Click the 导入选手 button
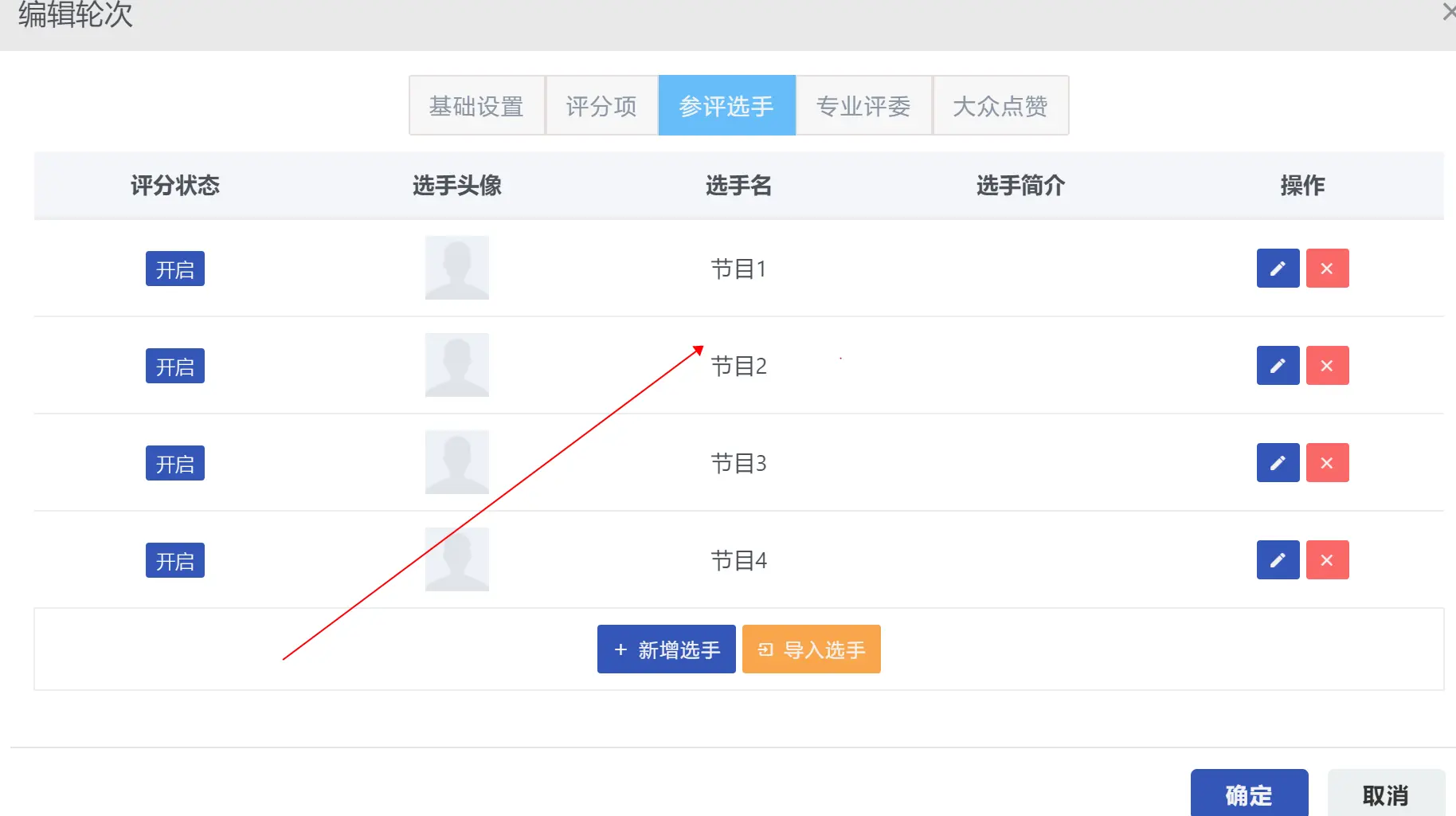Viewport: 1456px width, 816px height. (811, 649)
